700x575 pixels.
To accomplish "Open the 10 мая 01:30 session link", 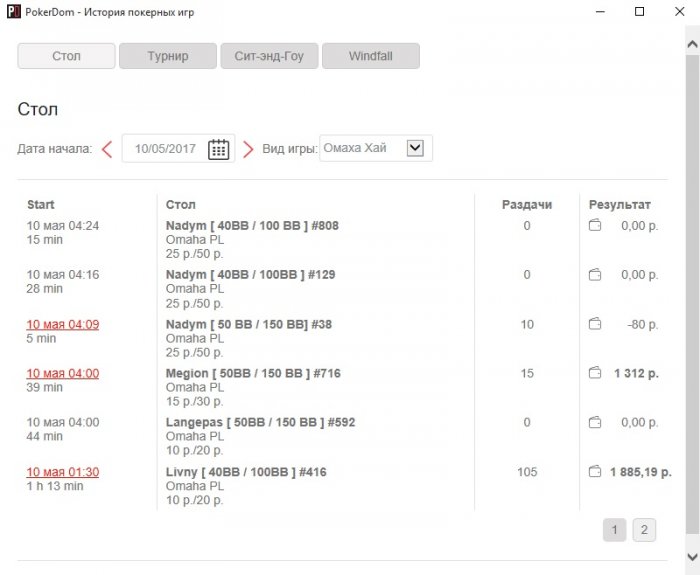I will pyautogui.click(x=62, y=472).
